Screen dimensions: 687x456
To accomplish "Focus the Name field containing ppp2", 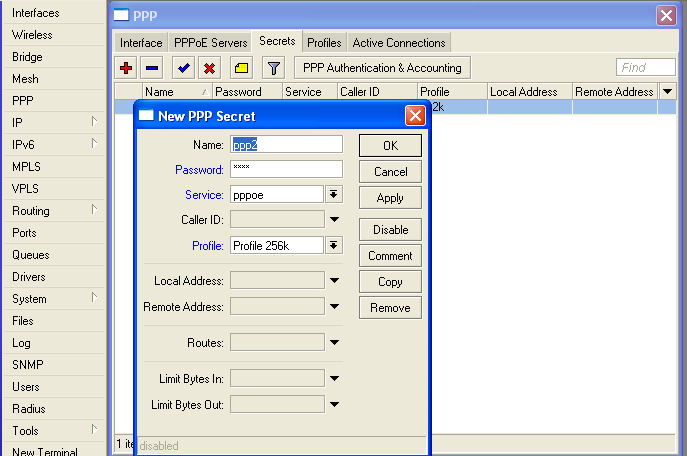I will [x=287, y=145].
